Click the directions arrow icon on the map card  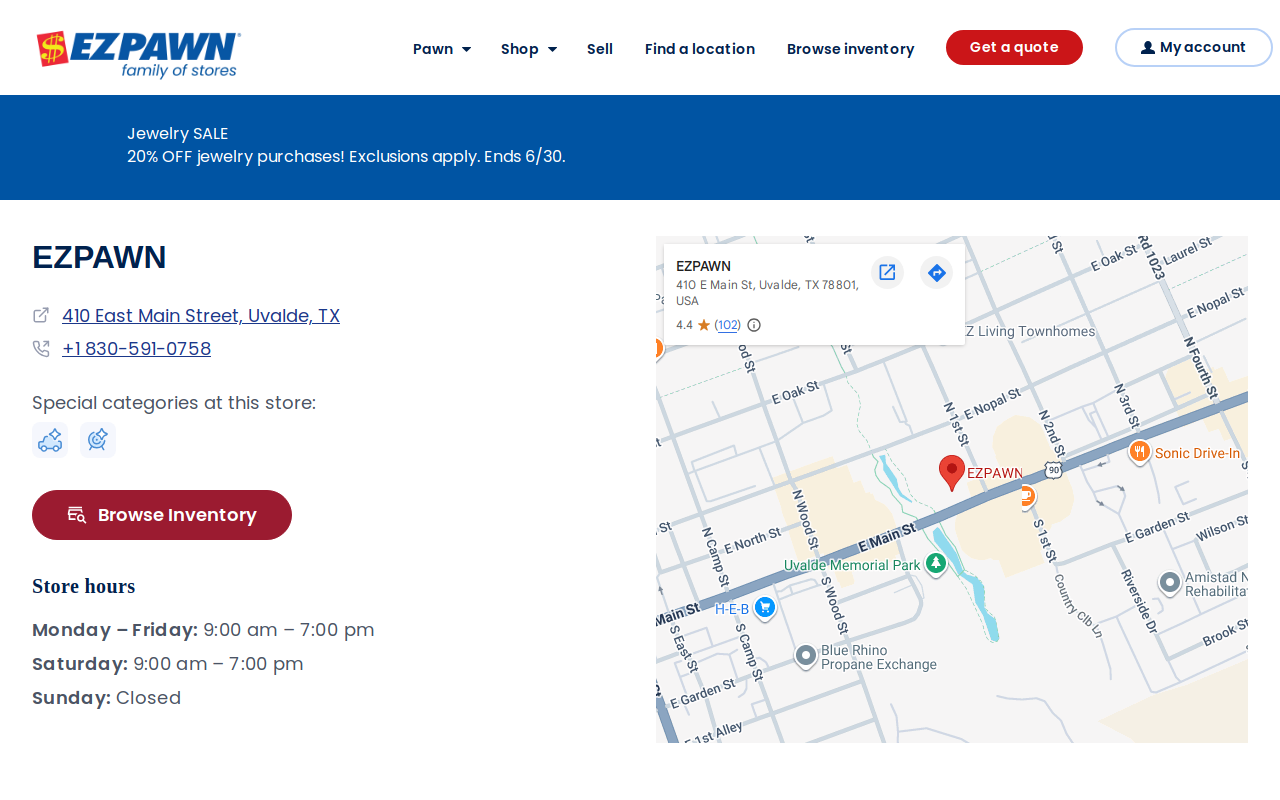(x=937, y=272)
